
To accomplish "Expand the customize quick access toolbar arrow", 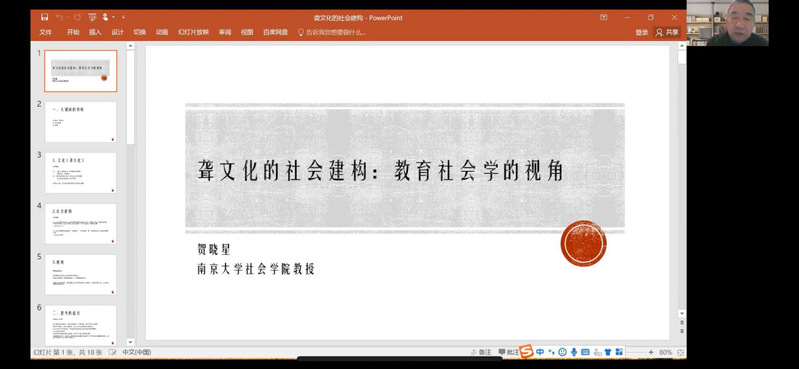I will coord(123,17).
